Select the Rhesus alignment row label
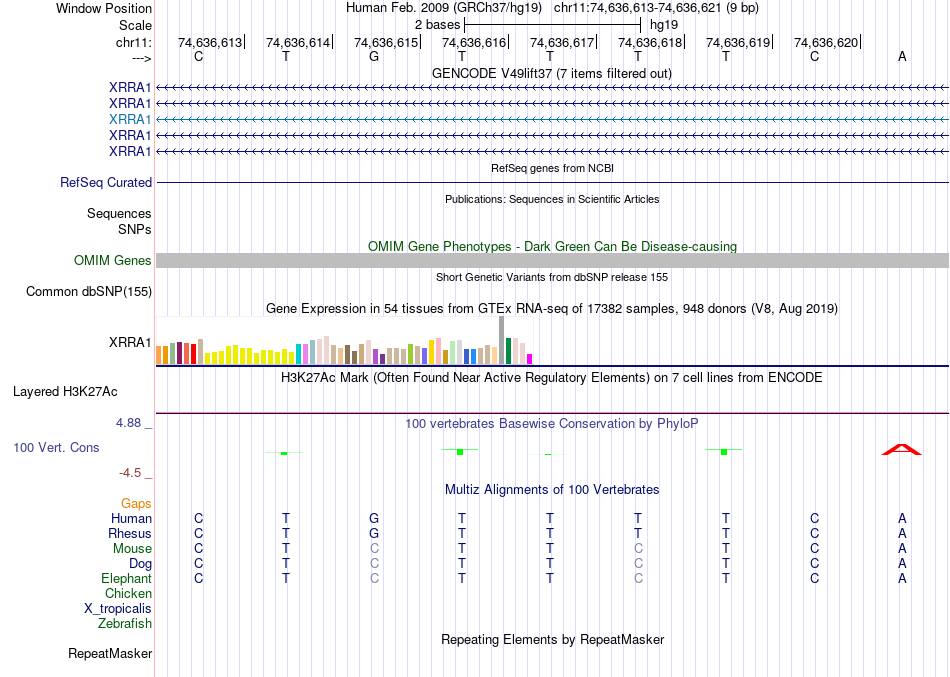Screen dimensions: 950x677 (x=130, y=534)
